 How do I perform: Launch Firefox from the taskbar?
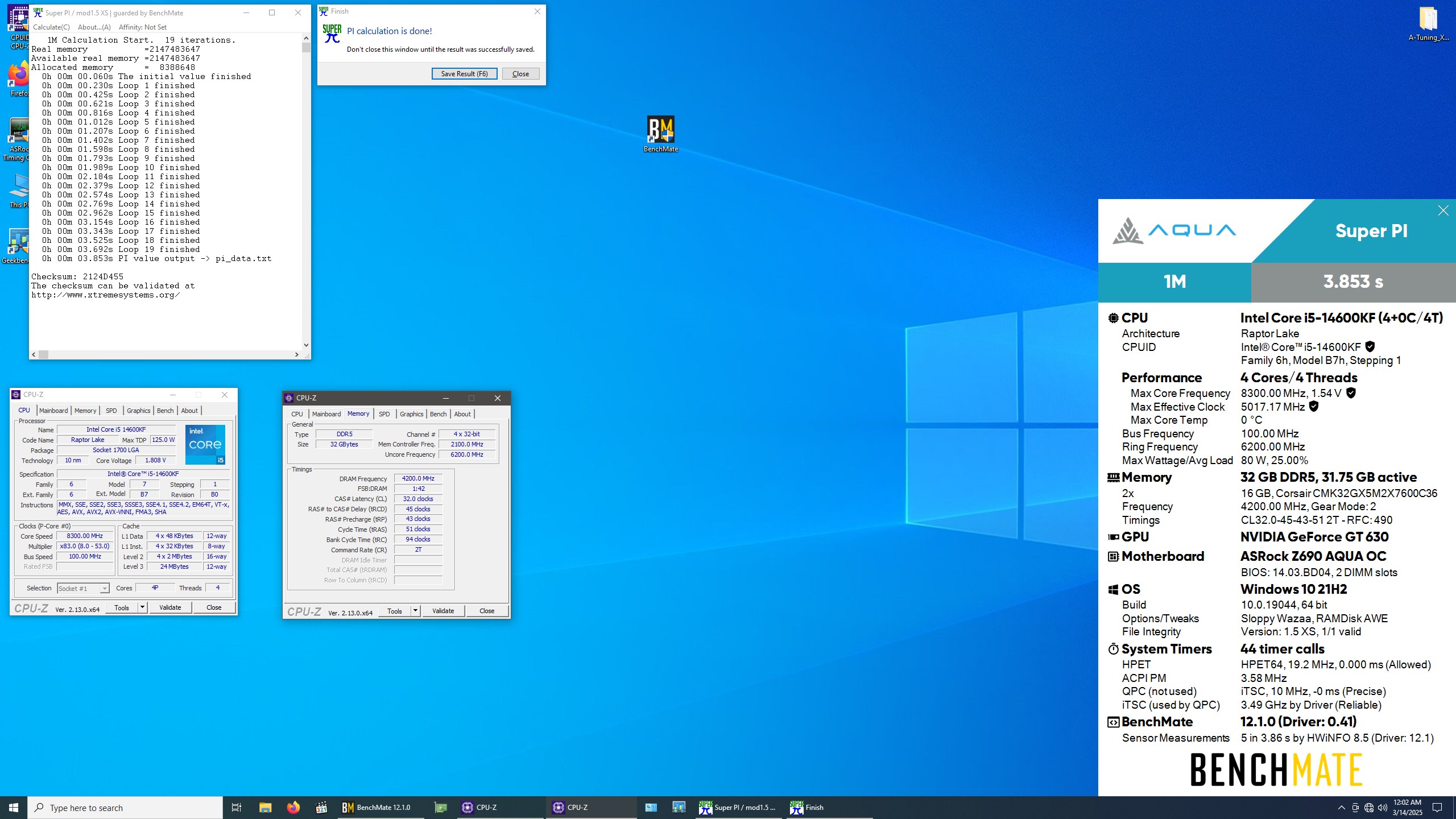point(293,808)
